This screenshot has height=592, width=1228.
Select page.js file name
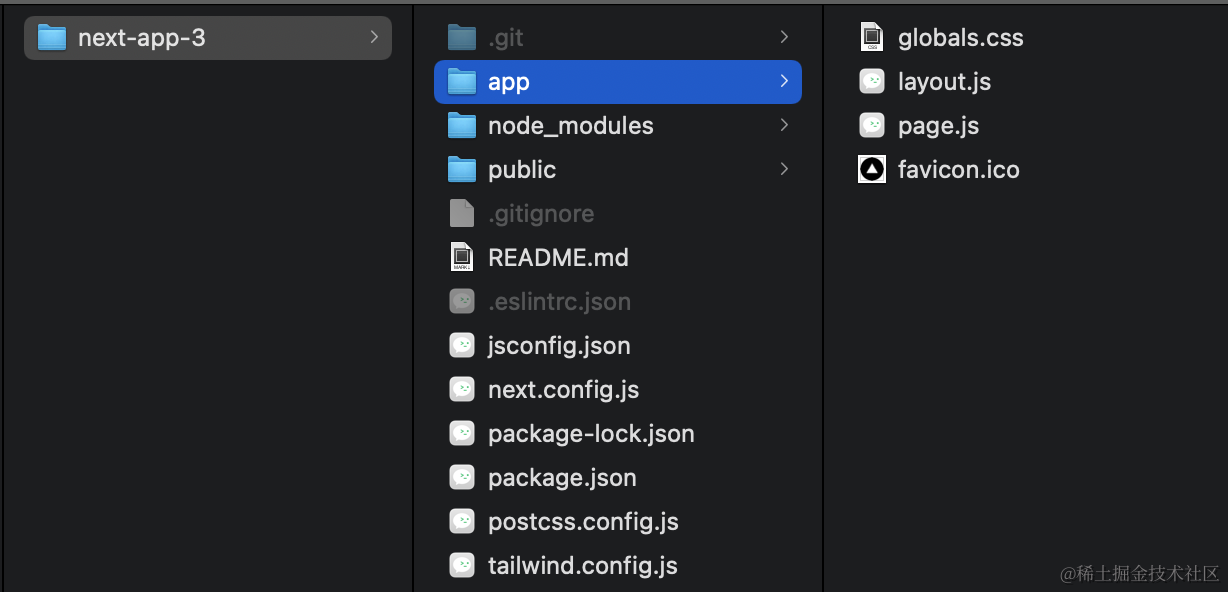click(x=938, y=126)
